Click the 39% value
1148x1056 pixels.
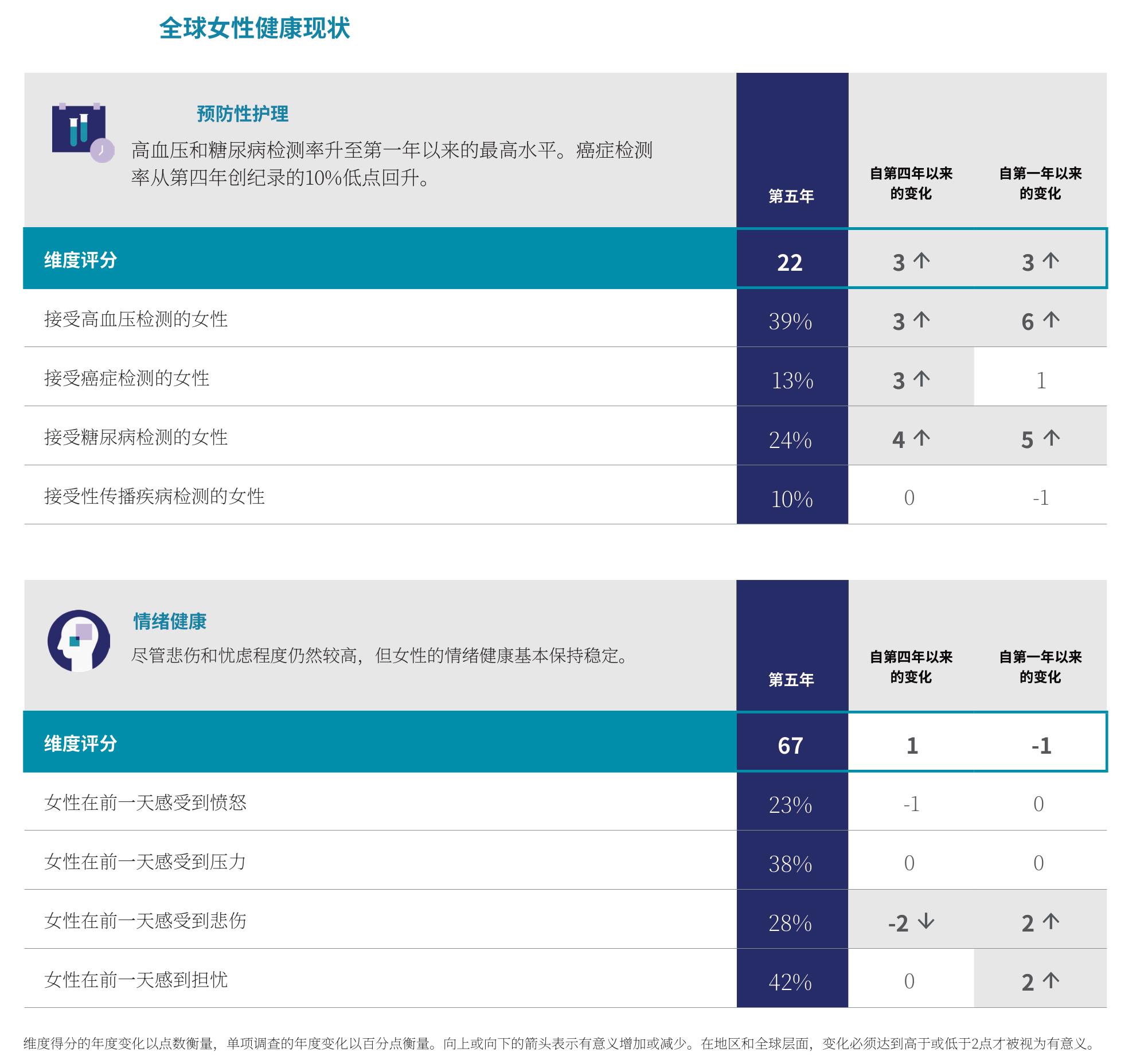click(x=791, y=321)
